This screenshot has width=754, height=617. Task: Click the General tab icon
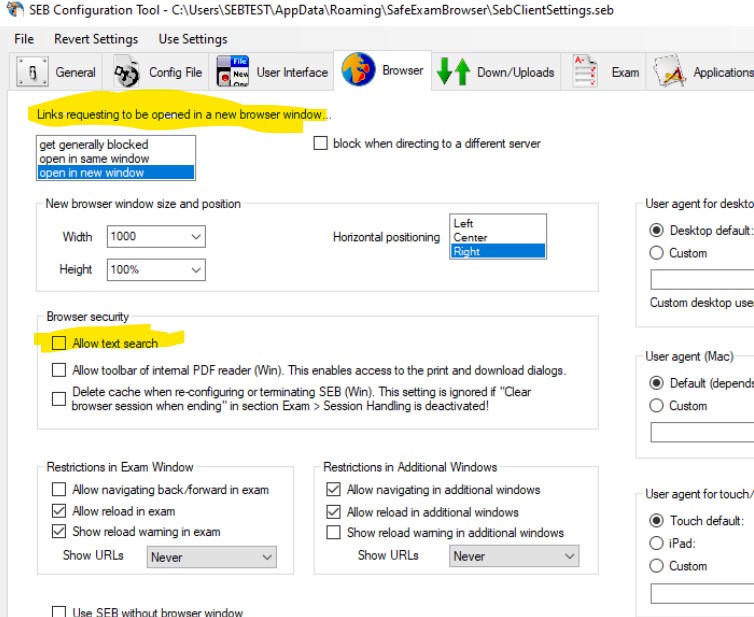(32, 72)
